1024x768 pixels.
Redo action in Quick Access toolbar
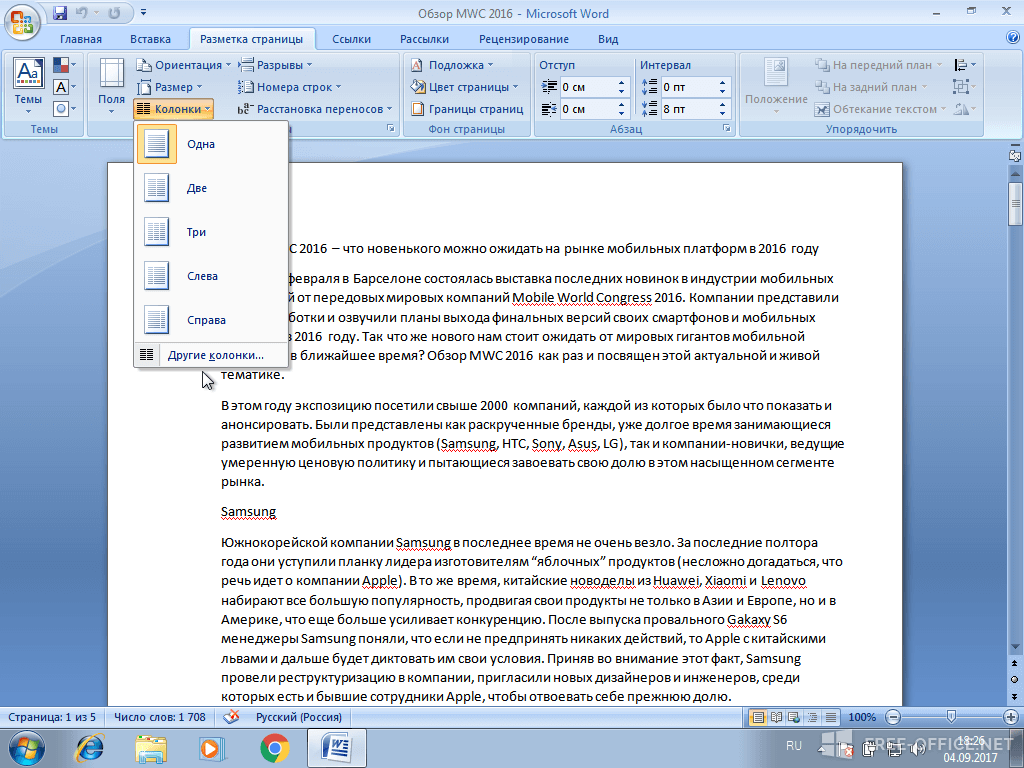pyautogui.click(x=114, y=12)
